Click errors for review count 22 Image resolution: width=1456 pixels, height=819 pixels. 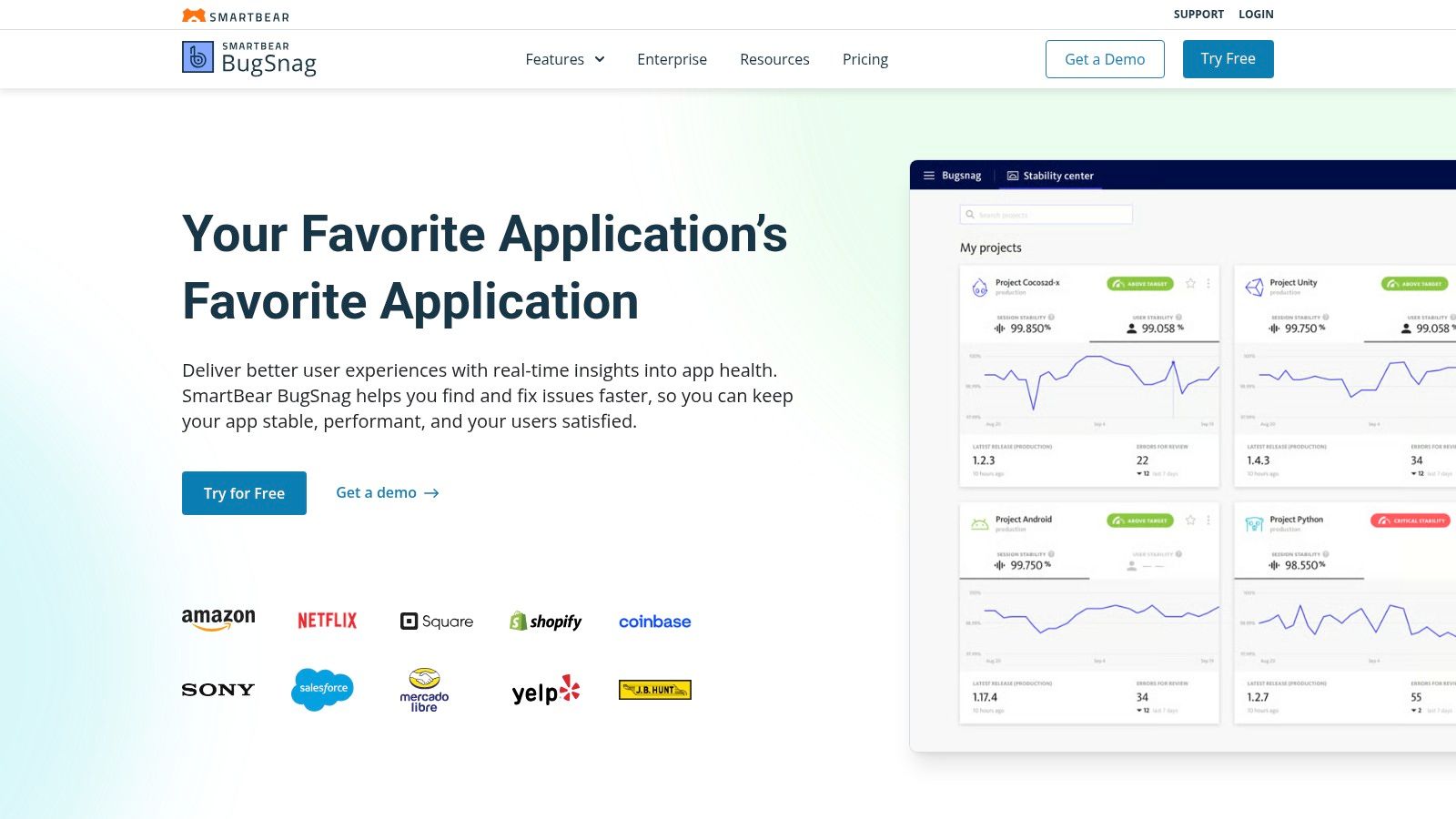coord(1142,460)
